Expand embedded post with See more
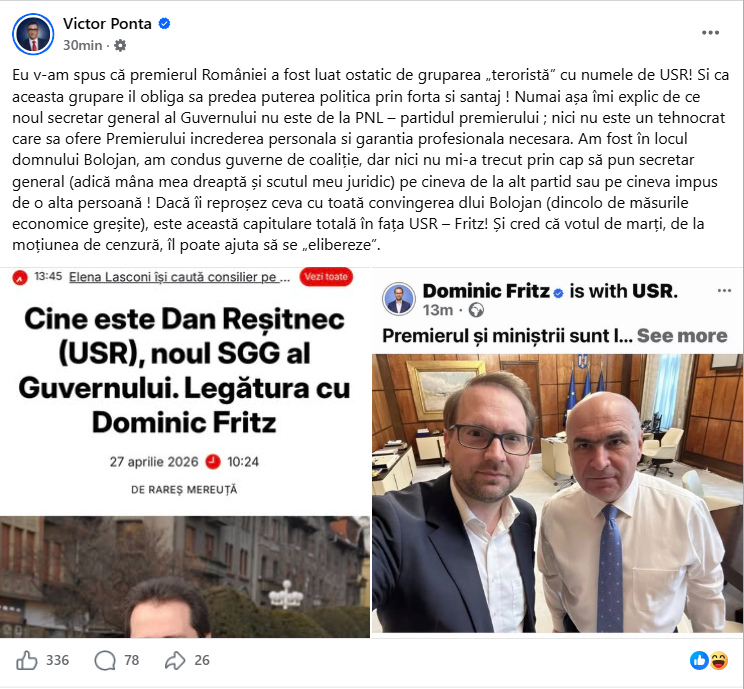This screenshot has height=689, width=744. [682, 336]
